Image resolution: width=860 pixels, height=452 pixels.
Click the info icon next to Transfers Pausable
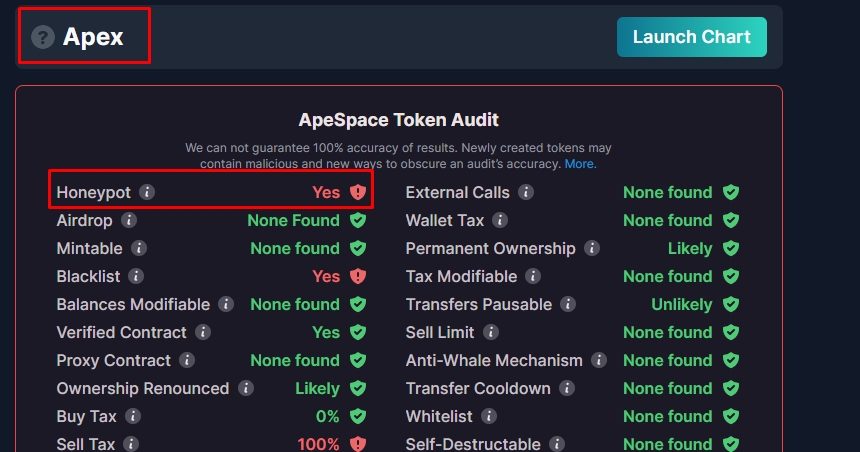click(x=568, y=304)
